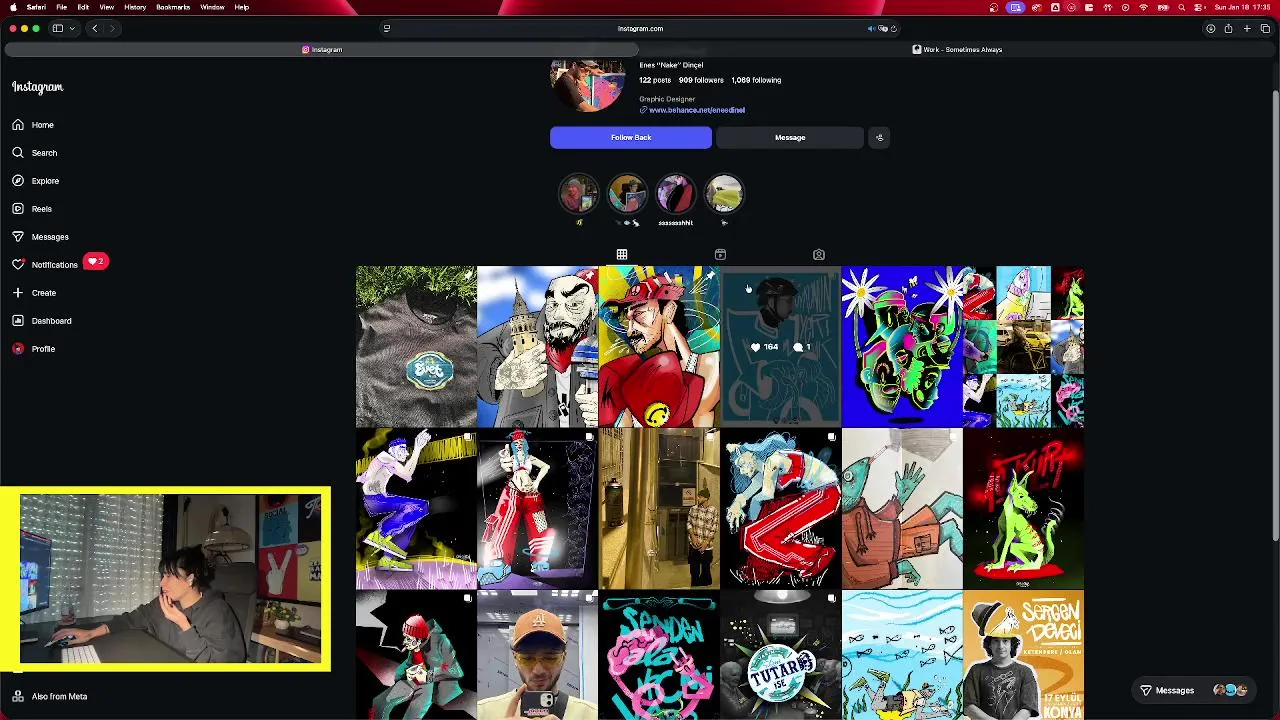Screen dimensions: 1280x720
Task: Show Safari tab overview
Action: (1265, 28)
